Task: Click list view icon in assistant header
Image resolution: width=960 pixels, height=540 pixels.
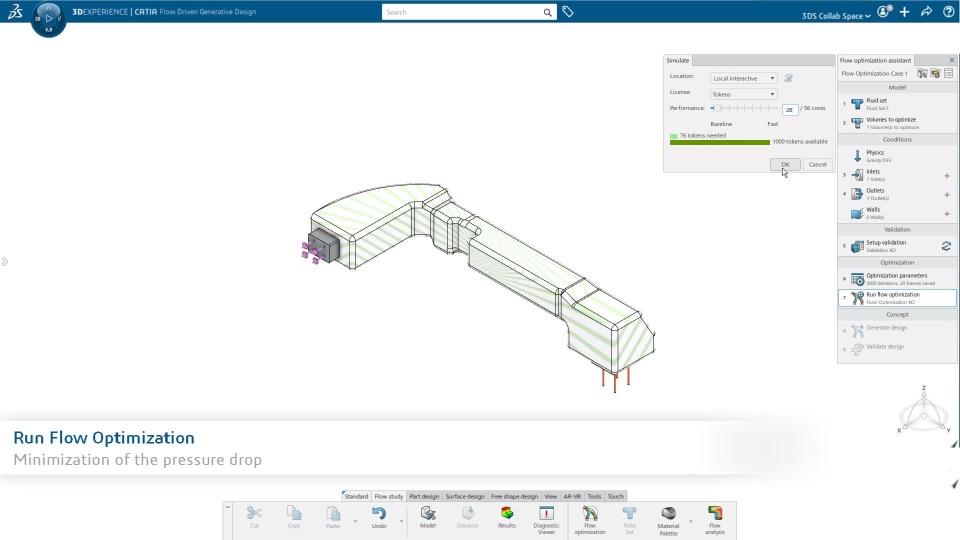Action: point(948,73)
